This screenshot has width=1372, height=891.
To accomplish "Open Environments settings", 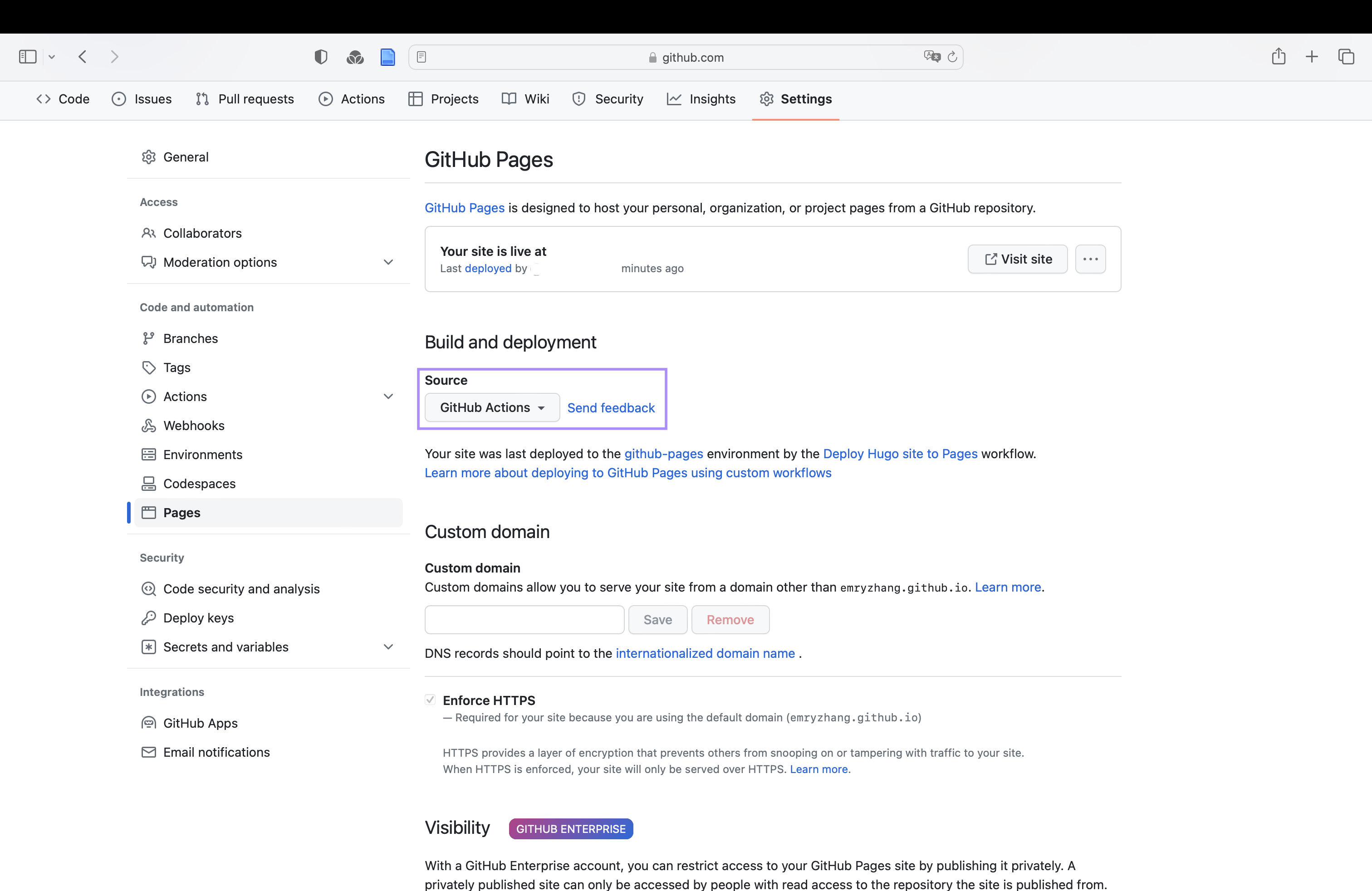I will point(268,455).
